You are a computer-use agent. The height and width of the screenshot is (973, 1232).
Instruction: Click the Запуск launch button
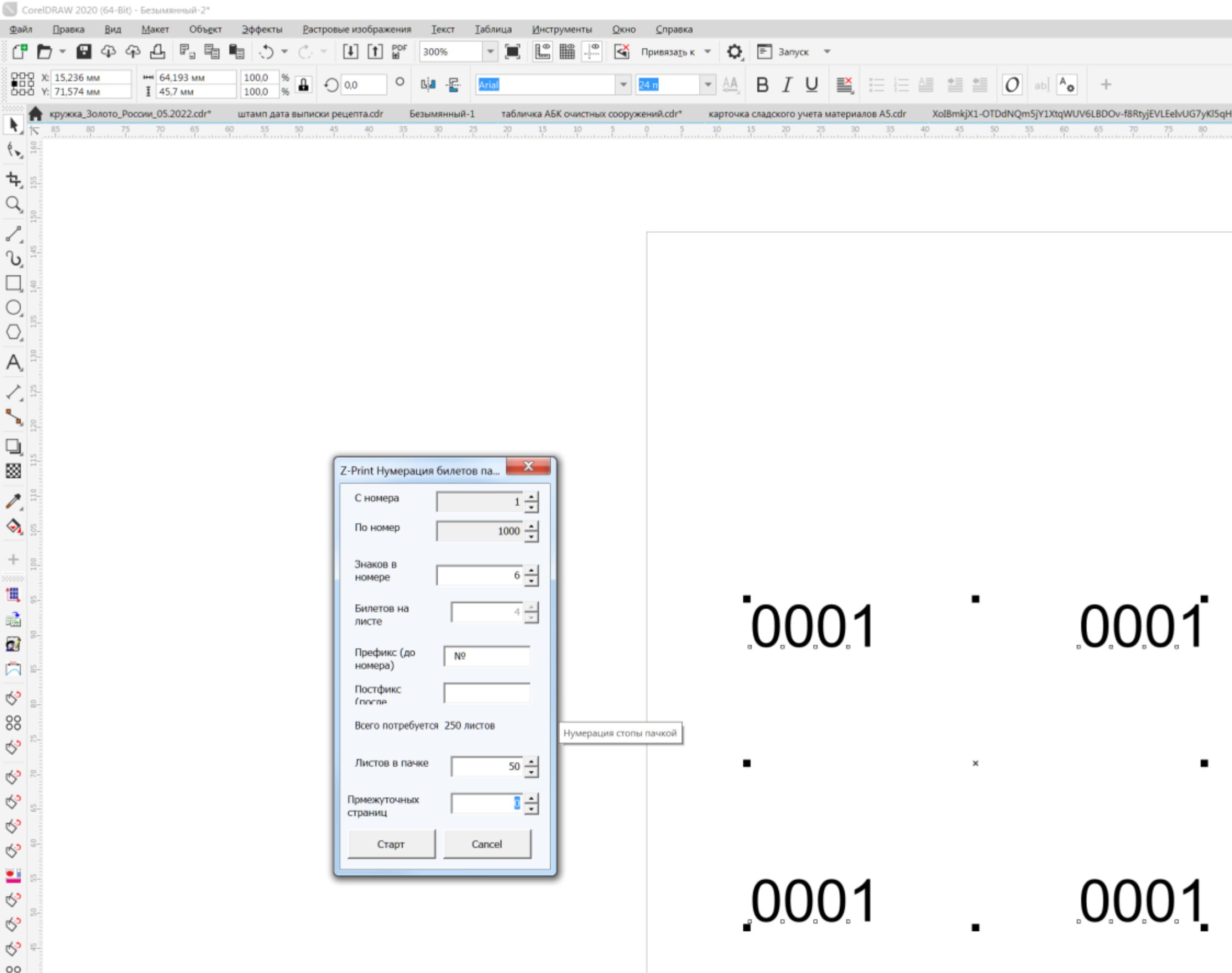click(x=784, y=52)
